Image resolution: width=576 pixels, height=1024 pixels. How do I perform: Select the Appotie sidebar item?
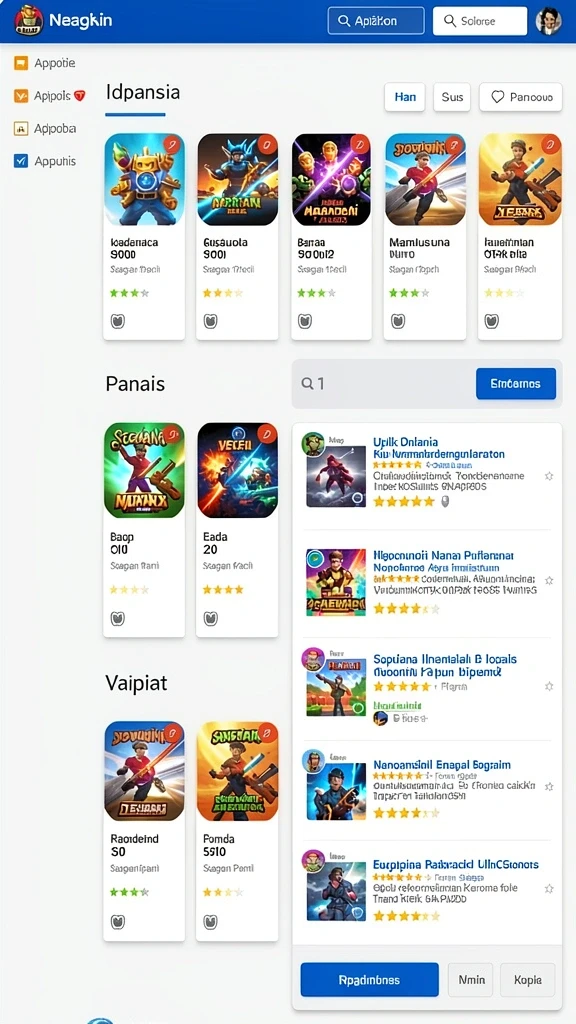click(x=44, y=63)
